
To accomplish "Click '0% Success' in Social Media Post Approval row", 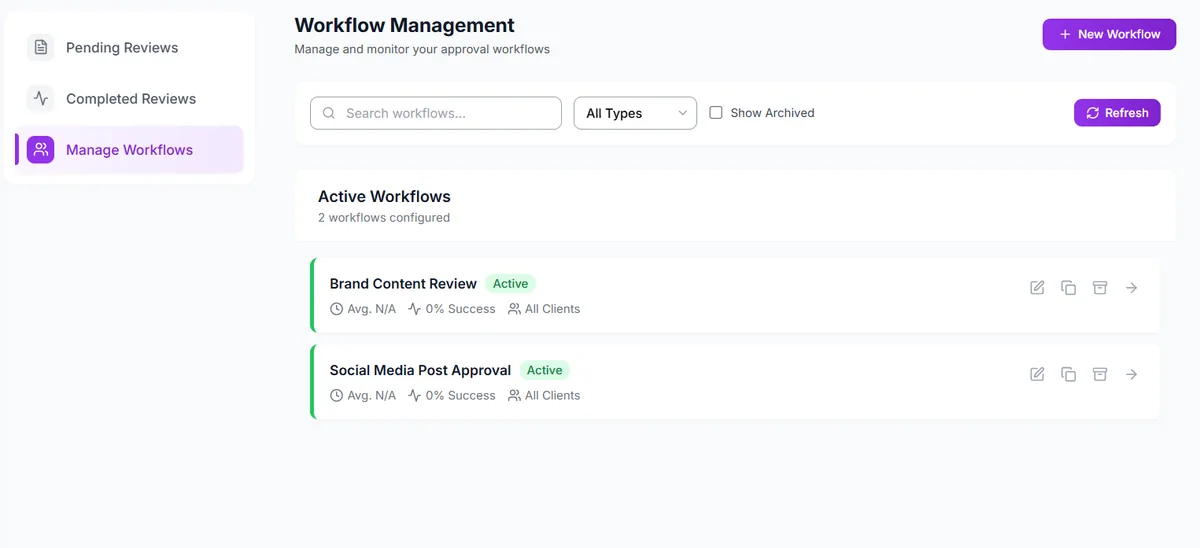I will pos(460,395).
